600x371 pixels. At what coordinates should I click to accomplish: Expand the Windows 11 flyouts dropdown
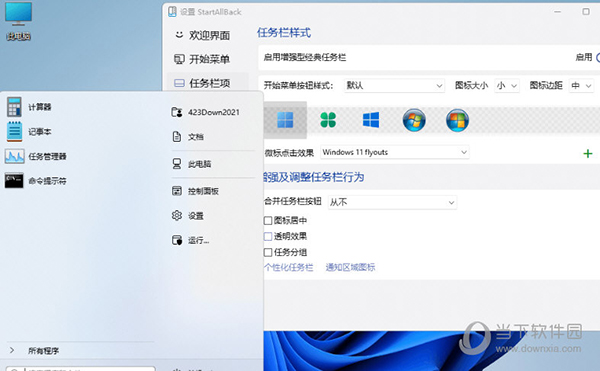pos(395,152)
